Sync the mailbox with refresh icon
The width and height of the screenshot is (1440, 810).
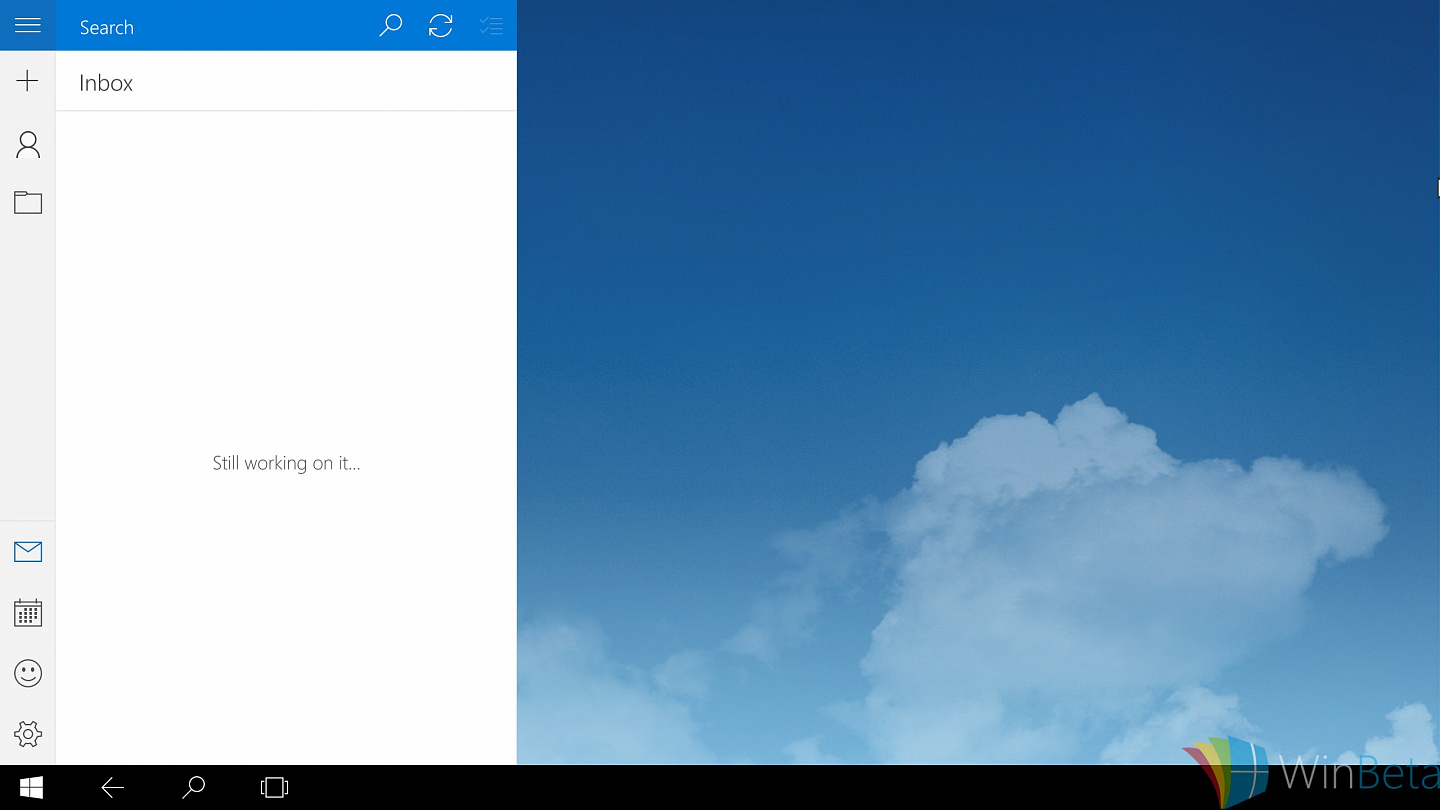click(x=441, y=26)
